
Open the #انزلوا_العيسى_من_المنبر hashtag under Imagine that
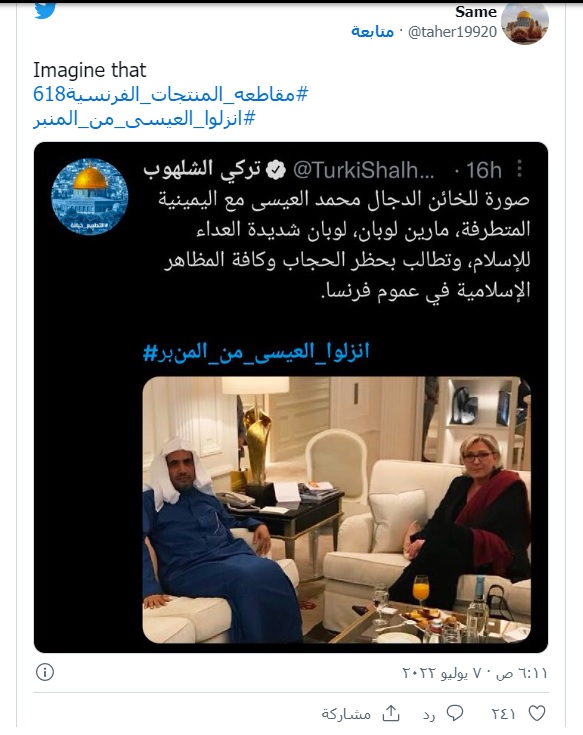tap(144, 119)
